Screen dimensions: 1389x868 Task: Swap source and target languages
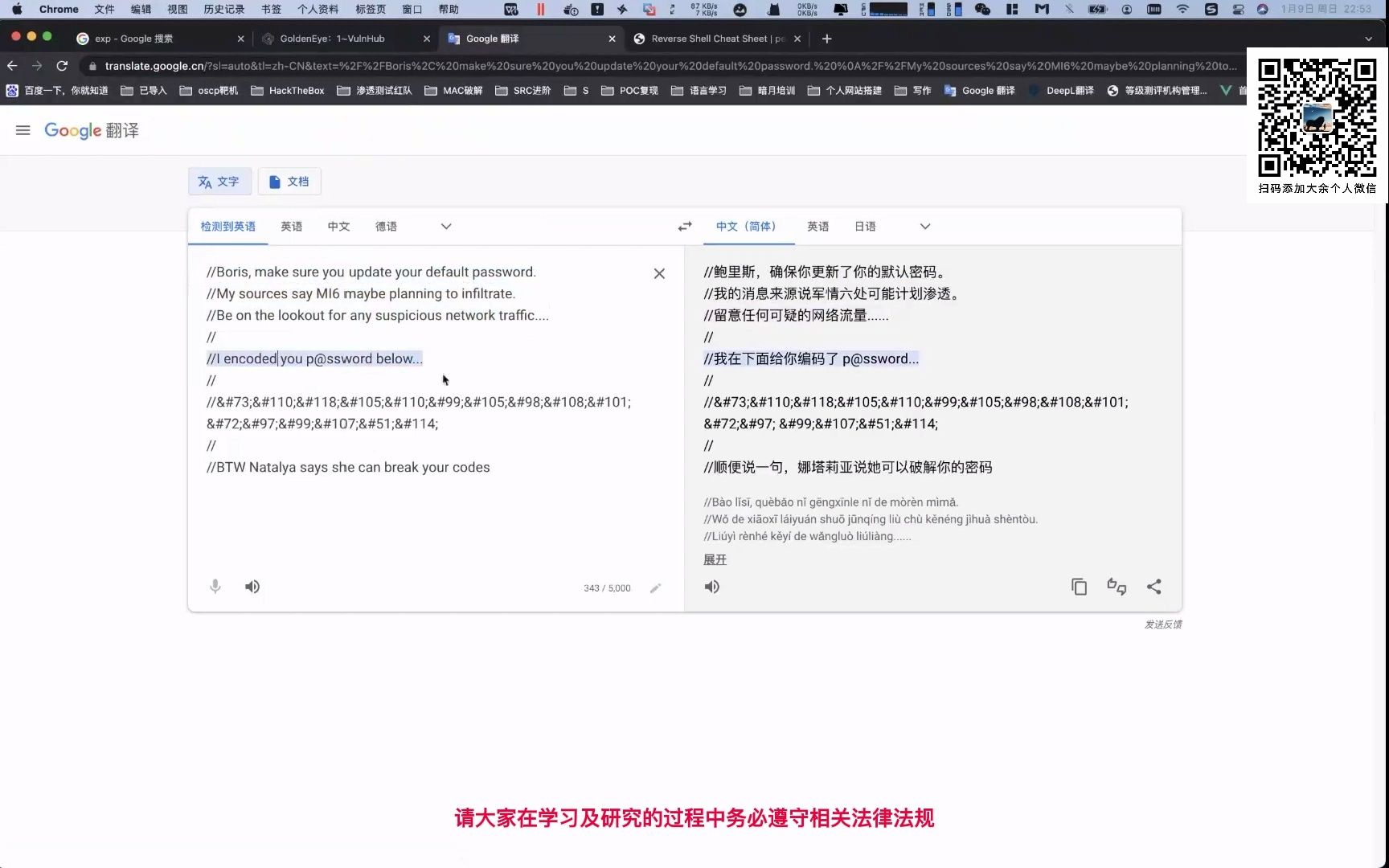pos(685,227)
